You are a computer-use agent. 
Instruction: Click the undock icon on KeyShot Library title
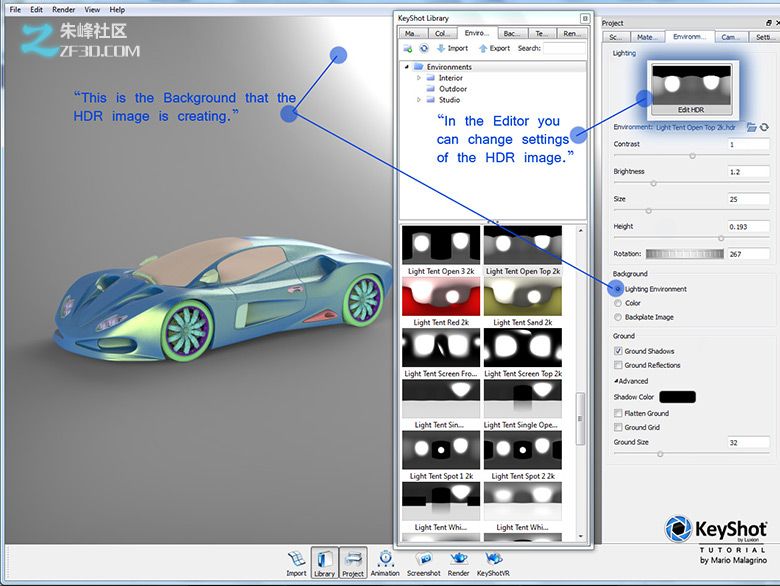585,18
